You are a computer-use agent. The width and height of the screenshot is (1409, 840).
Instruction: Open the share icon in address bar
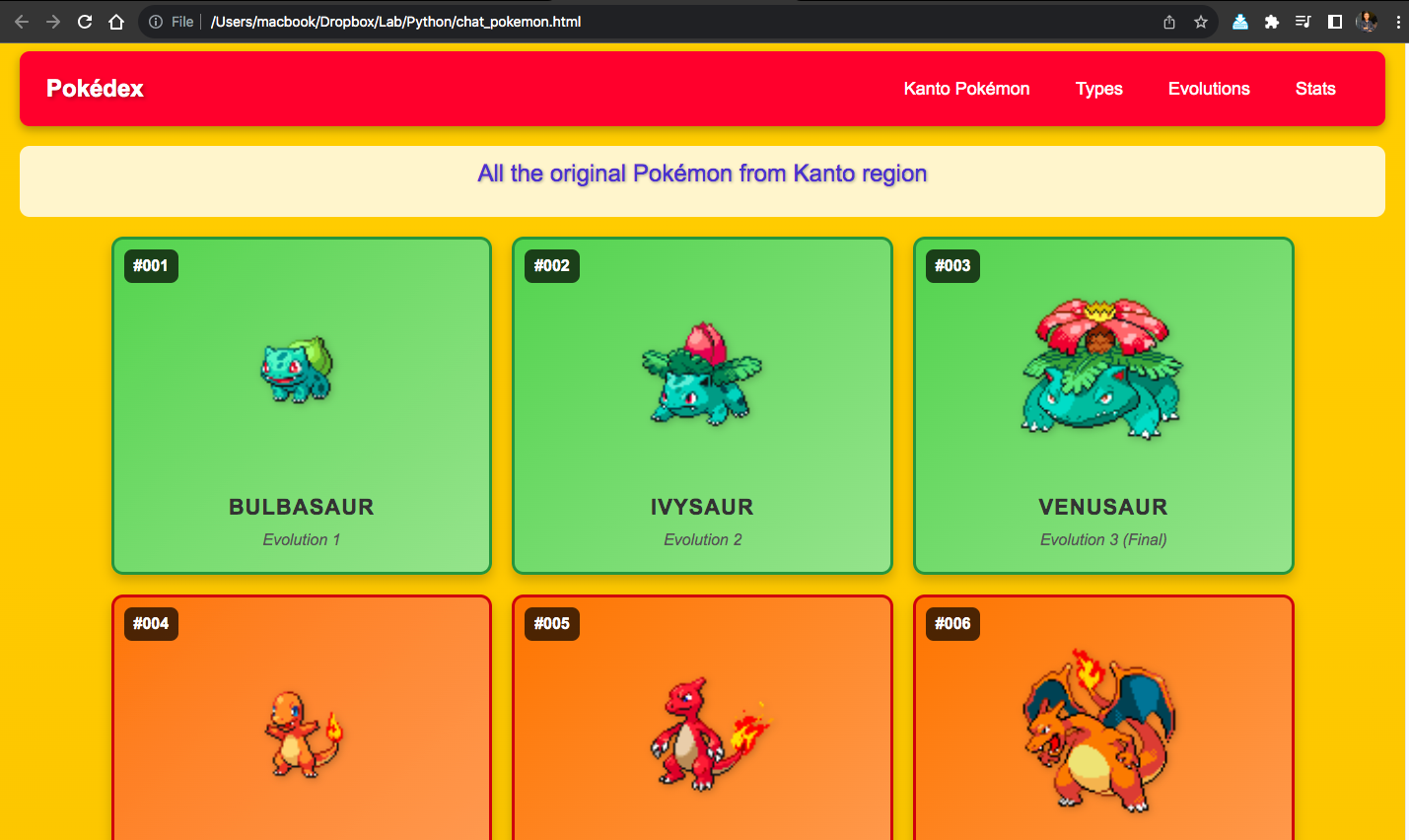coord(1169,22)
